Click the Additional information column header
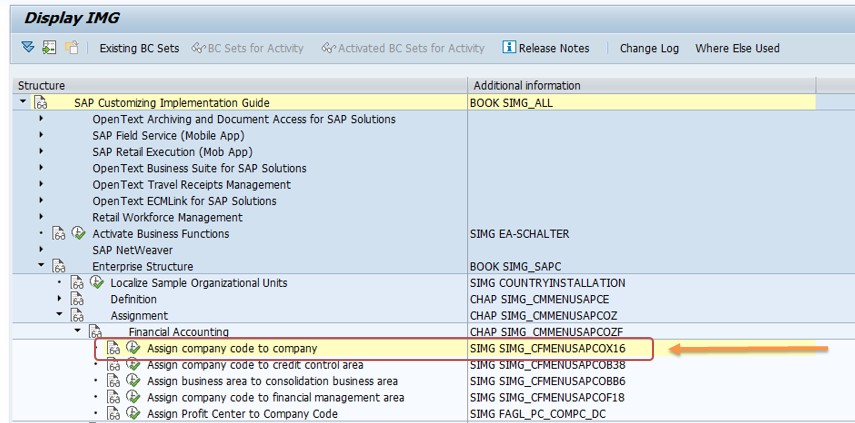Viewport: 855px width, 423px height. tap(642, 86)
